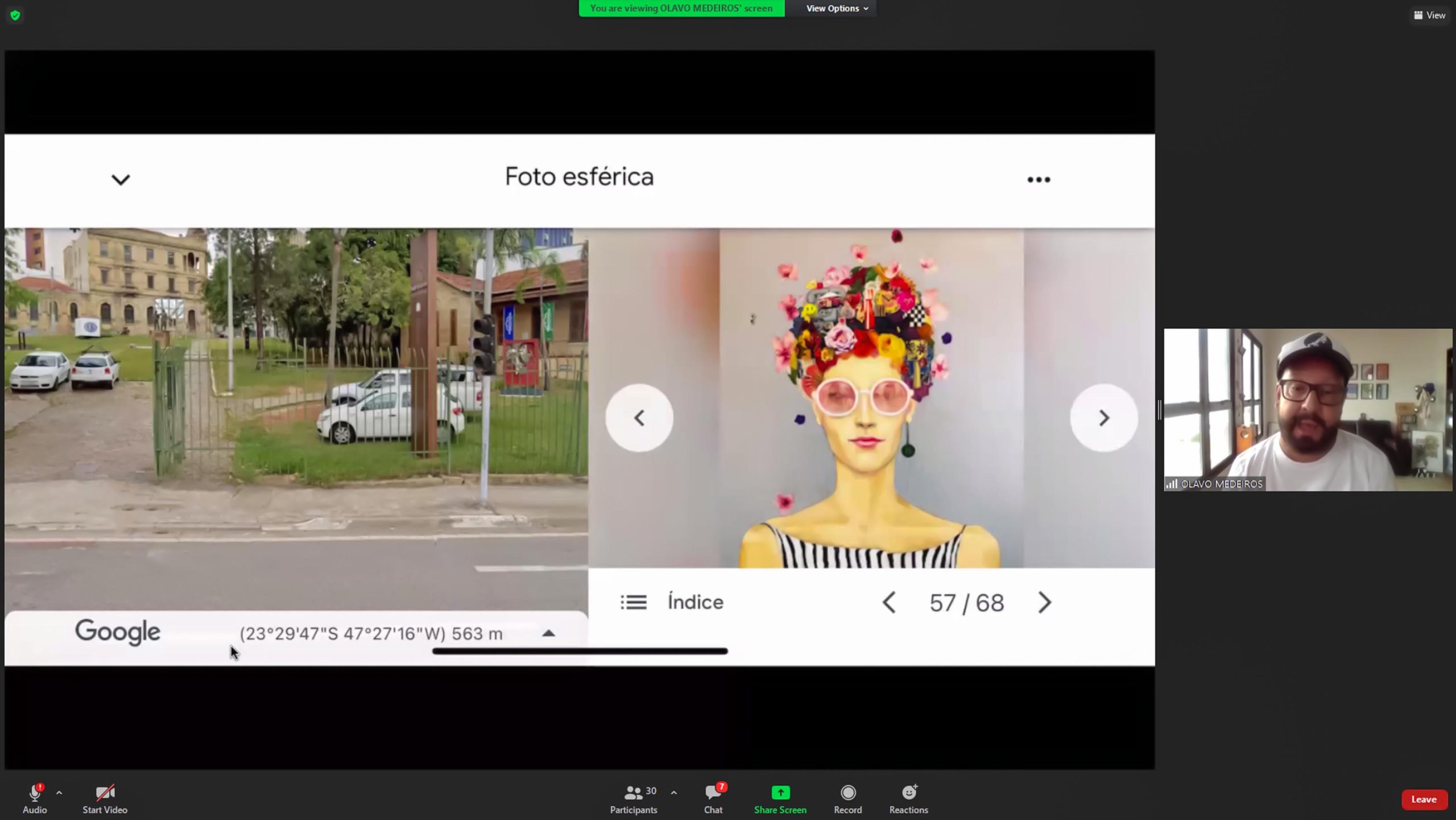Leave the meeting
Viewport: 1456px width, 820px height.
[x=1424, y=799]
